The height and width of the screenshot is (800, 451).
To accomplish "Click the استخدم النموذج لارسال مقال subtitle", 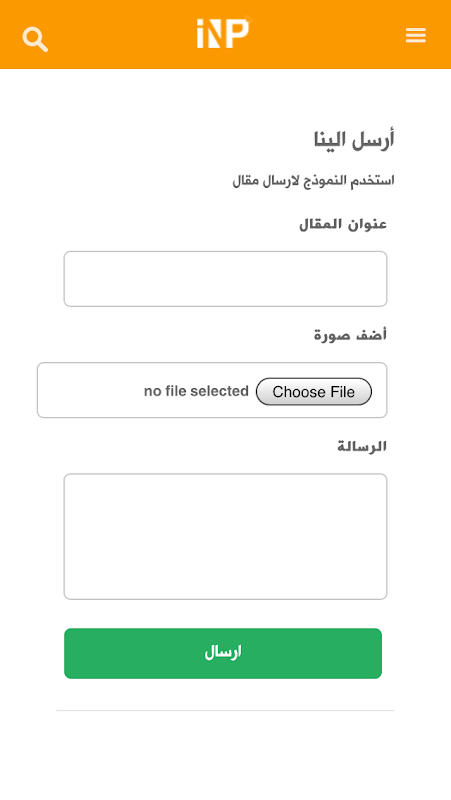I will [x=313, y=181].
